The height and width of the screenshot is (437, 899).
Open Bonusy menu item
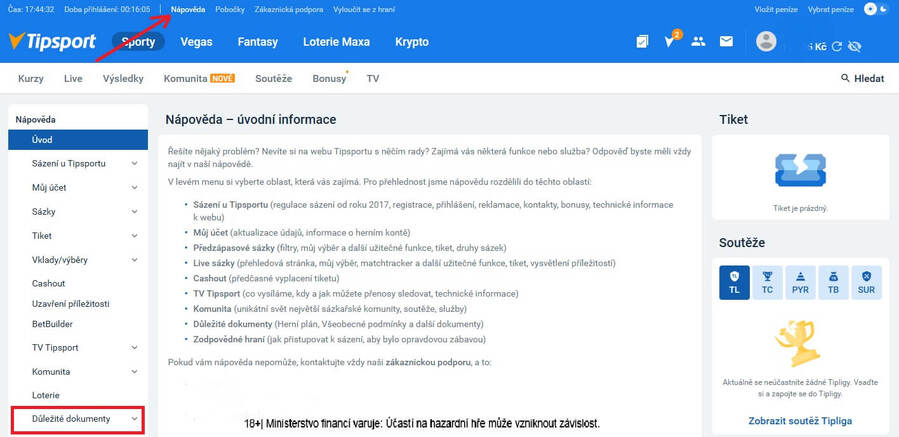330,79
